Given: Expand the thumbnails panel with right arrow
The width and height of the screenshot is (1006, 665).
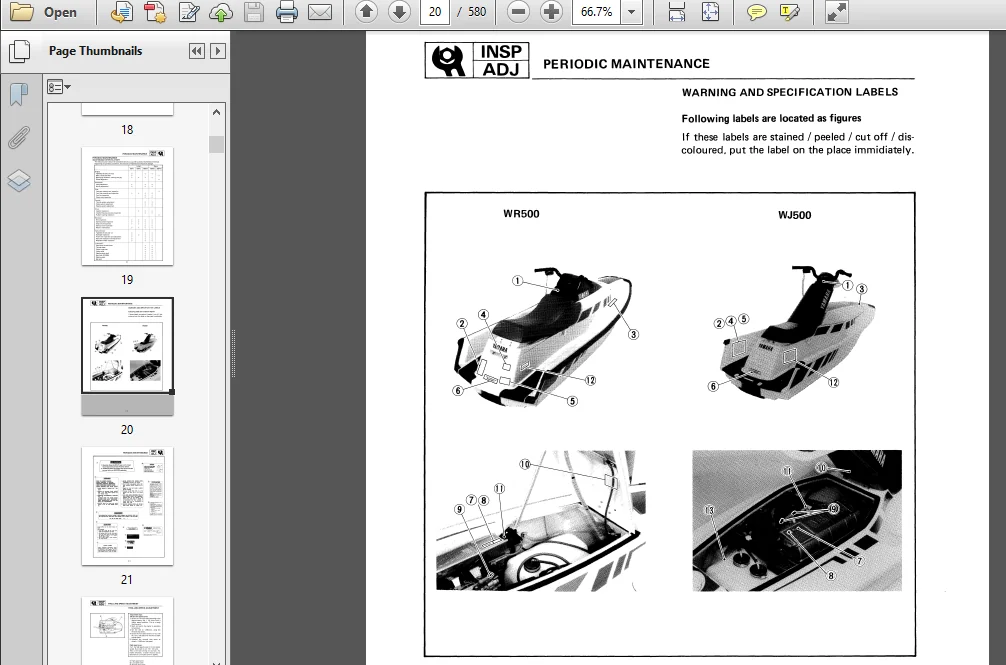Looking at the screenshot, I should [x=218, y=51].
